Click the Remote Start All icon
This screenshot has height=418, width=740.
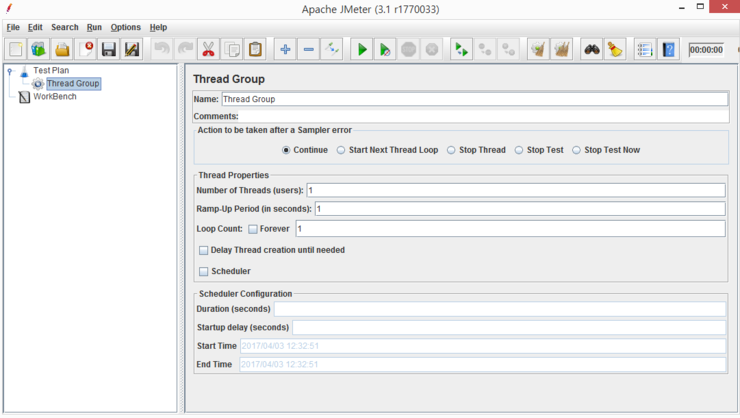(x=462, y=49)
